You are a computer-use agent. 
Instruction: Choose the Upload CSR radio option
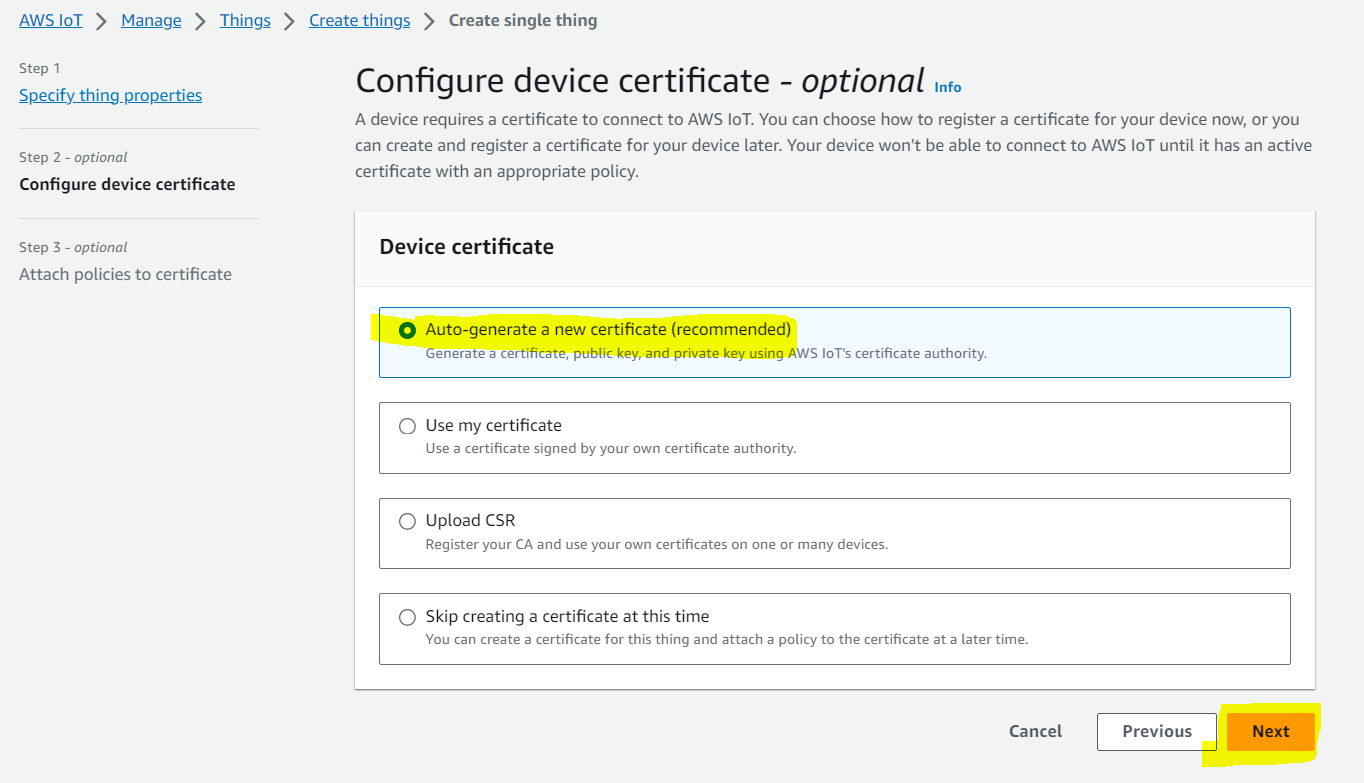point(407,521)
